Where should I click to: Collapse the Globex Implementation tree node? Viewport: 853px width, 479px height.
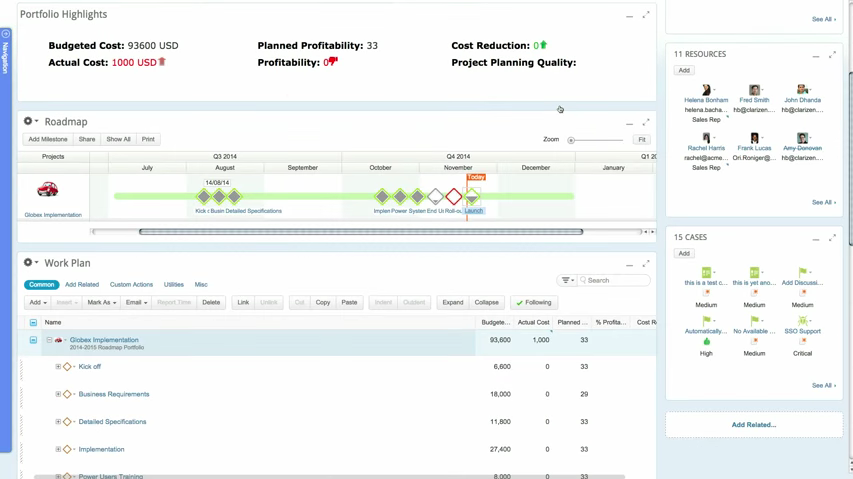coord(49,340)
